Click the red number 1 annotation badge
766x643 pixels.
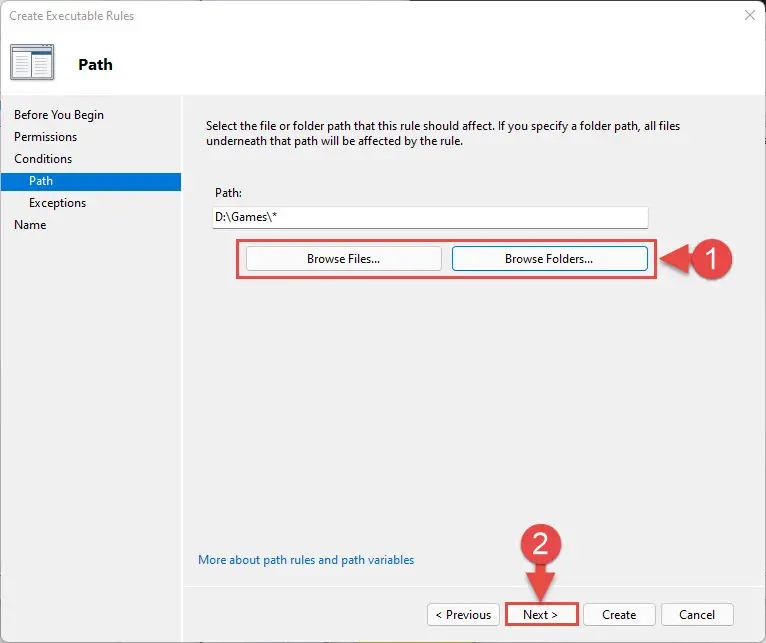point(711,259)
